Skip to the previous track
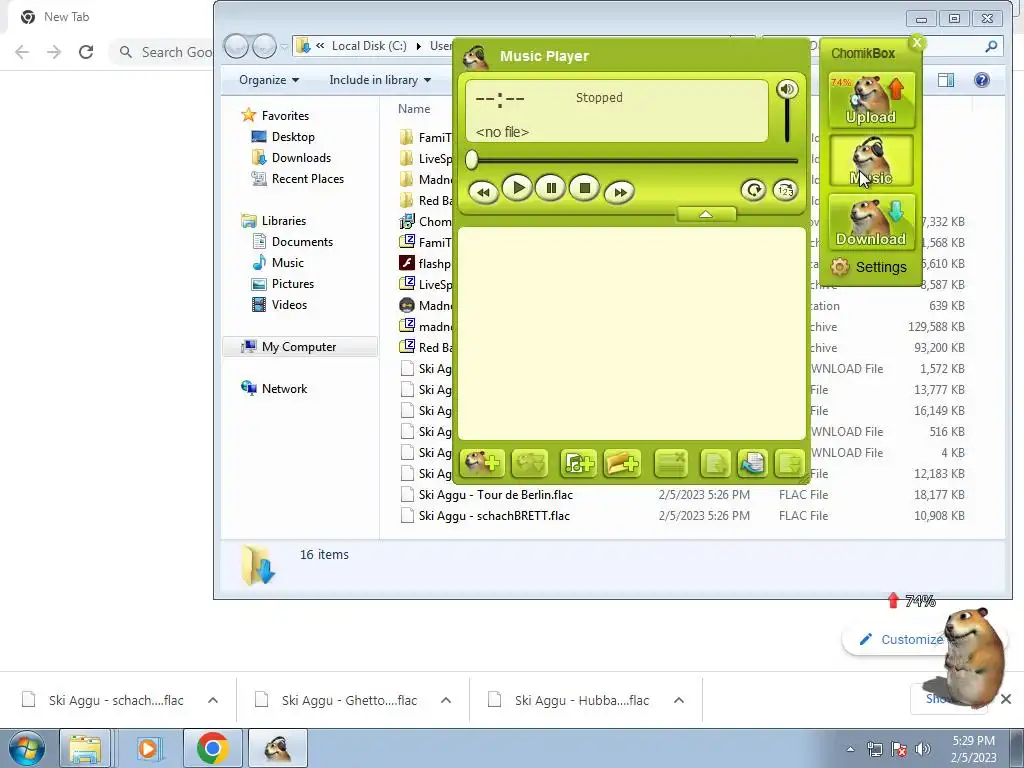This screenshot has width=1024, height=768. click(x=484, y=192)
